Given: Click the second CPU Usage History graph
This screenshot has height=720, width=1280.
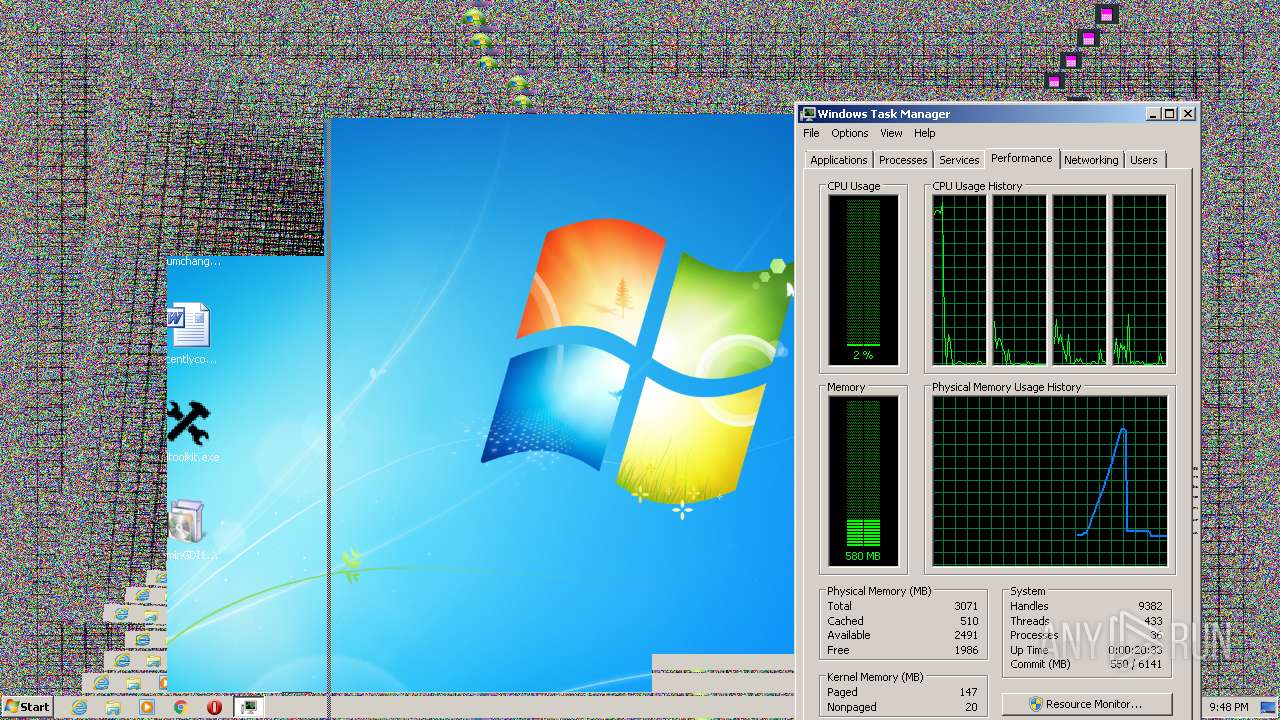Looking at the screenshot, I should pyautogui.click(x=1019, y=280).
